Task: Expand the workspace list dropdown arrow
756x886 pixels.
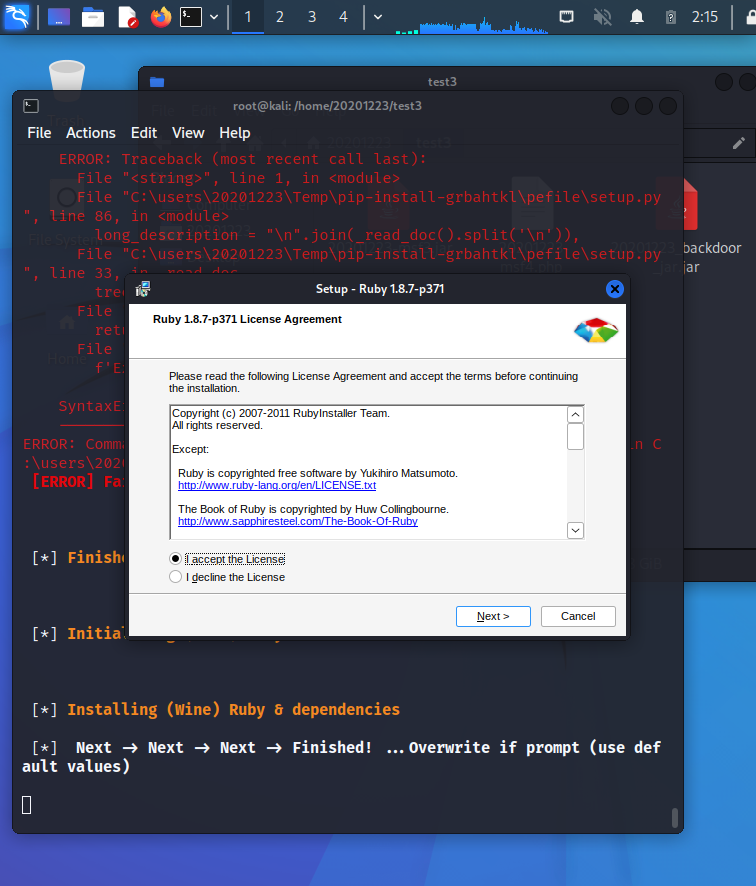Action: [378, 17]
